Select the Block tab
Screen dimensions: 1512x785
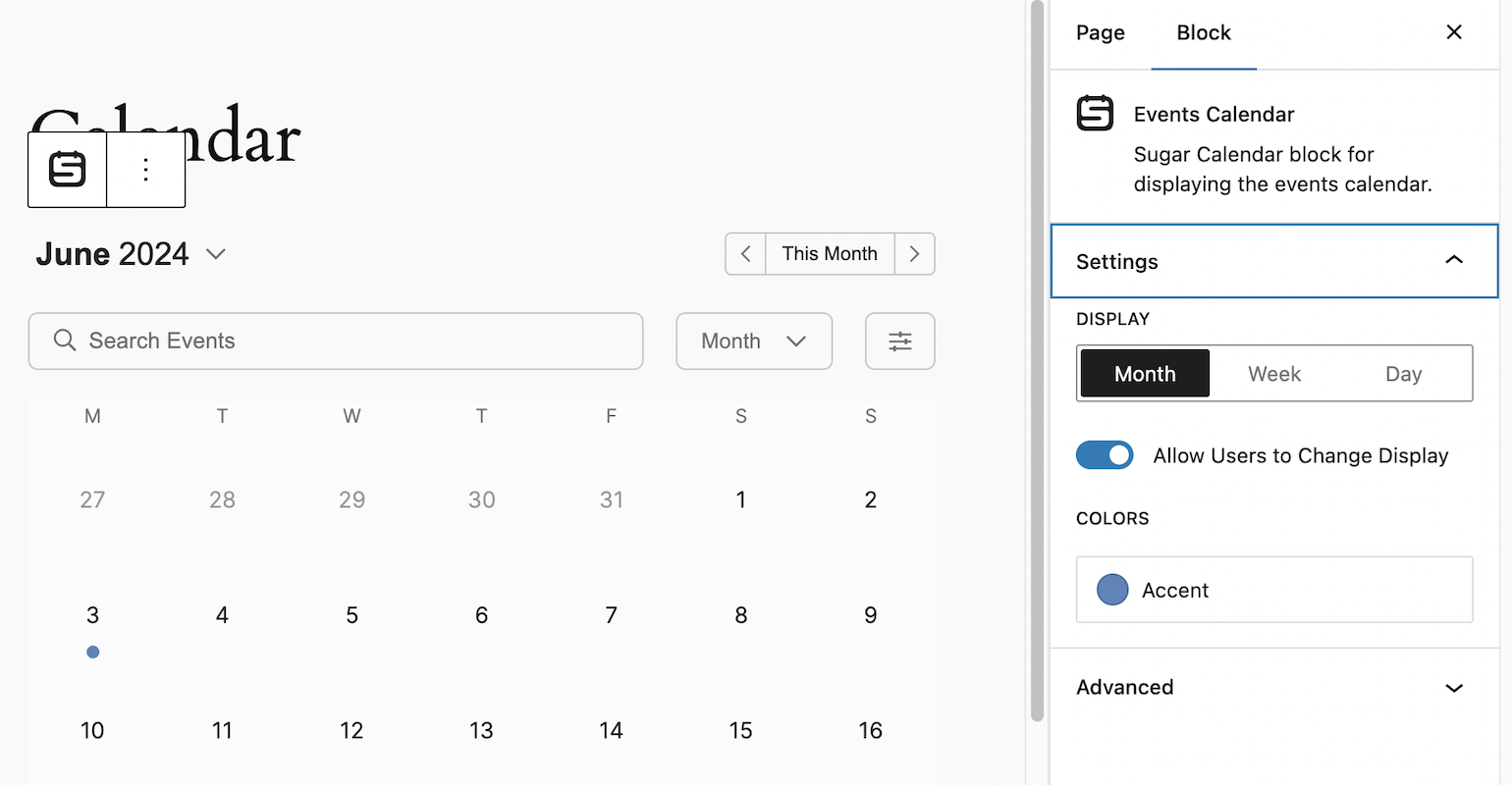tap(1204, 32)
